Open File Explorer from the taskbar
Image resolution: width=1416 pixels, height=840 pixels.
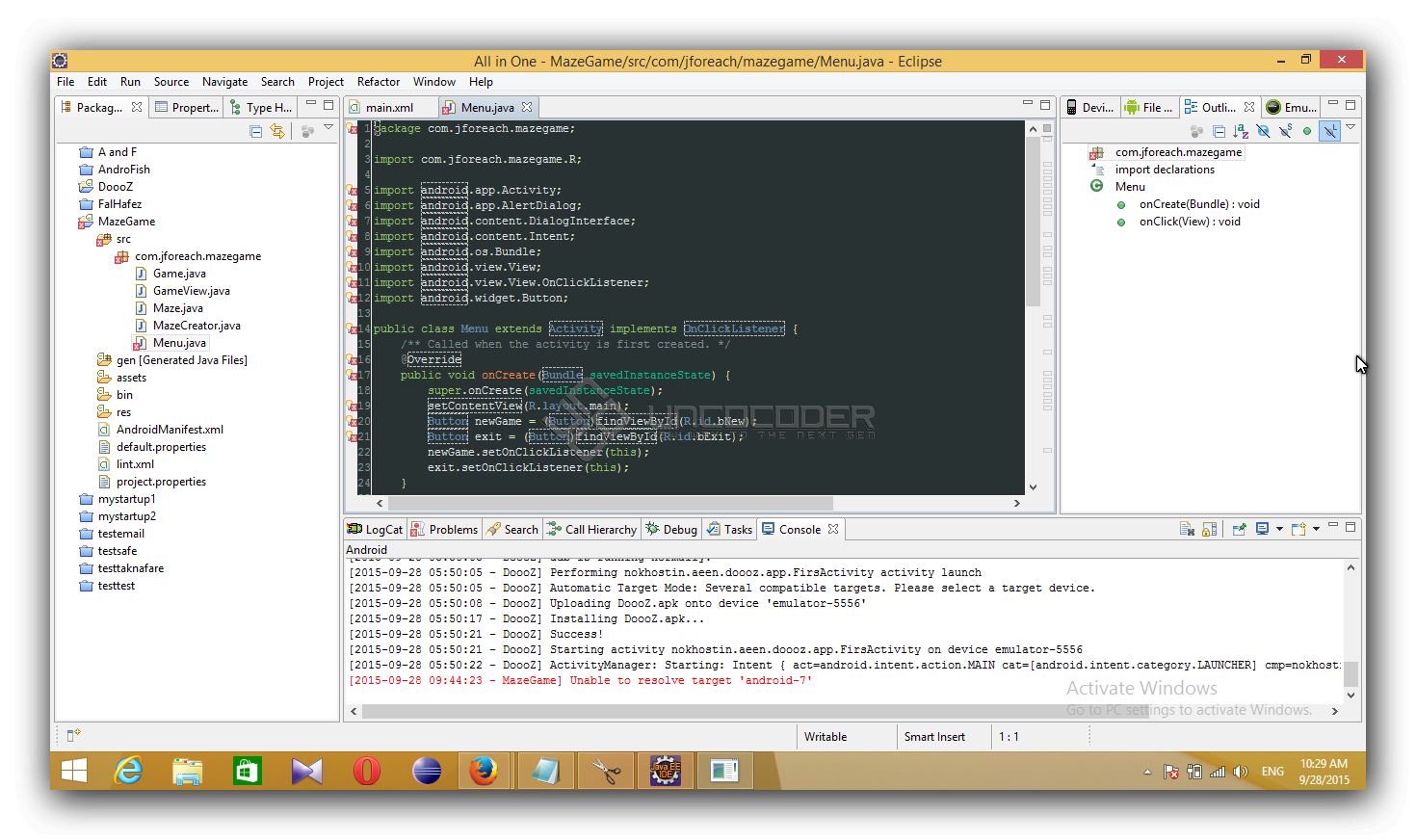[x=188, y=771]
